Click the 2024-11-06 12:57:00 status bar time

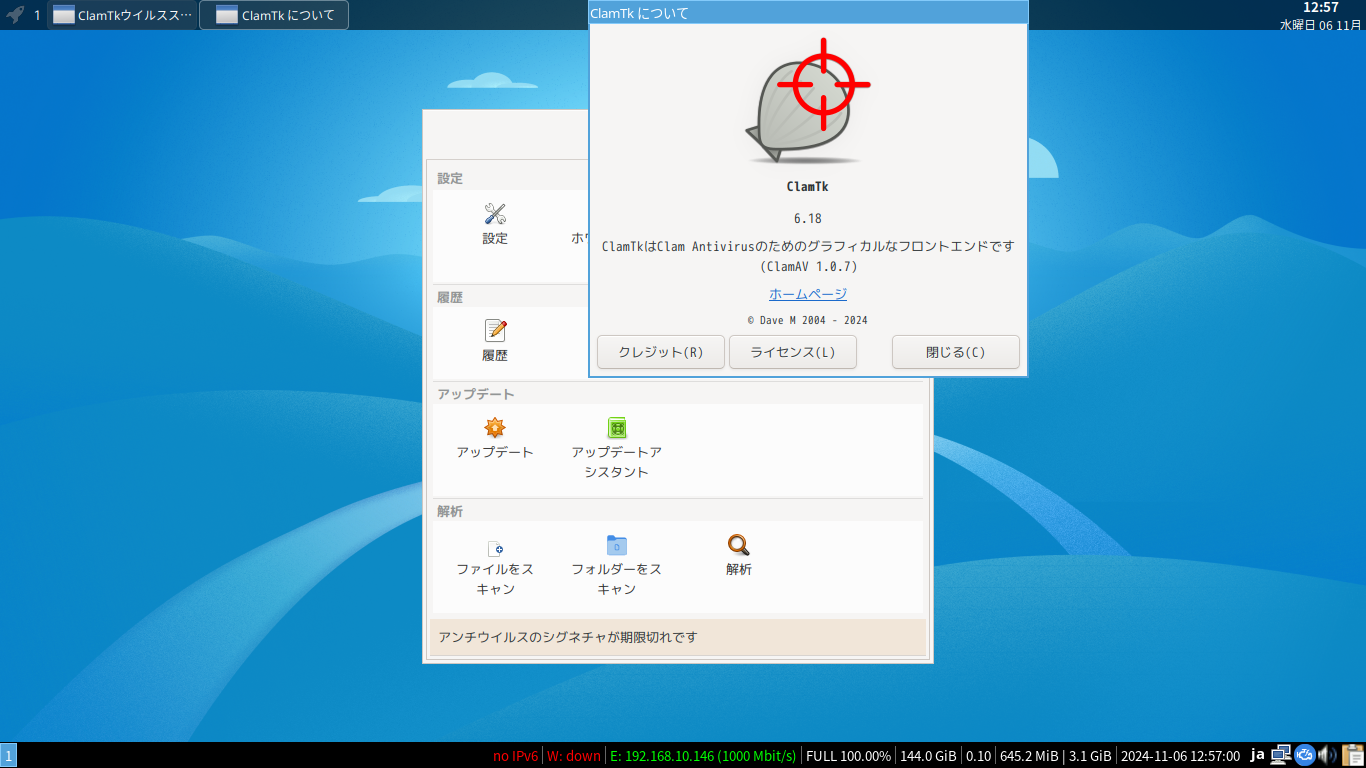(x=1181, y=756)
